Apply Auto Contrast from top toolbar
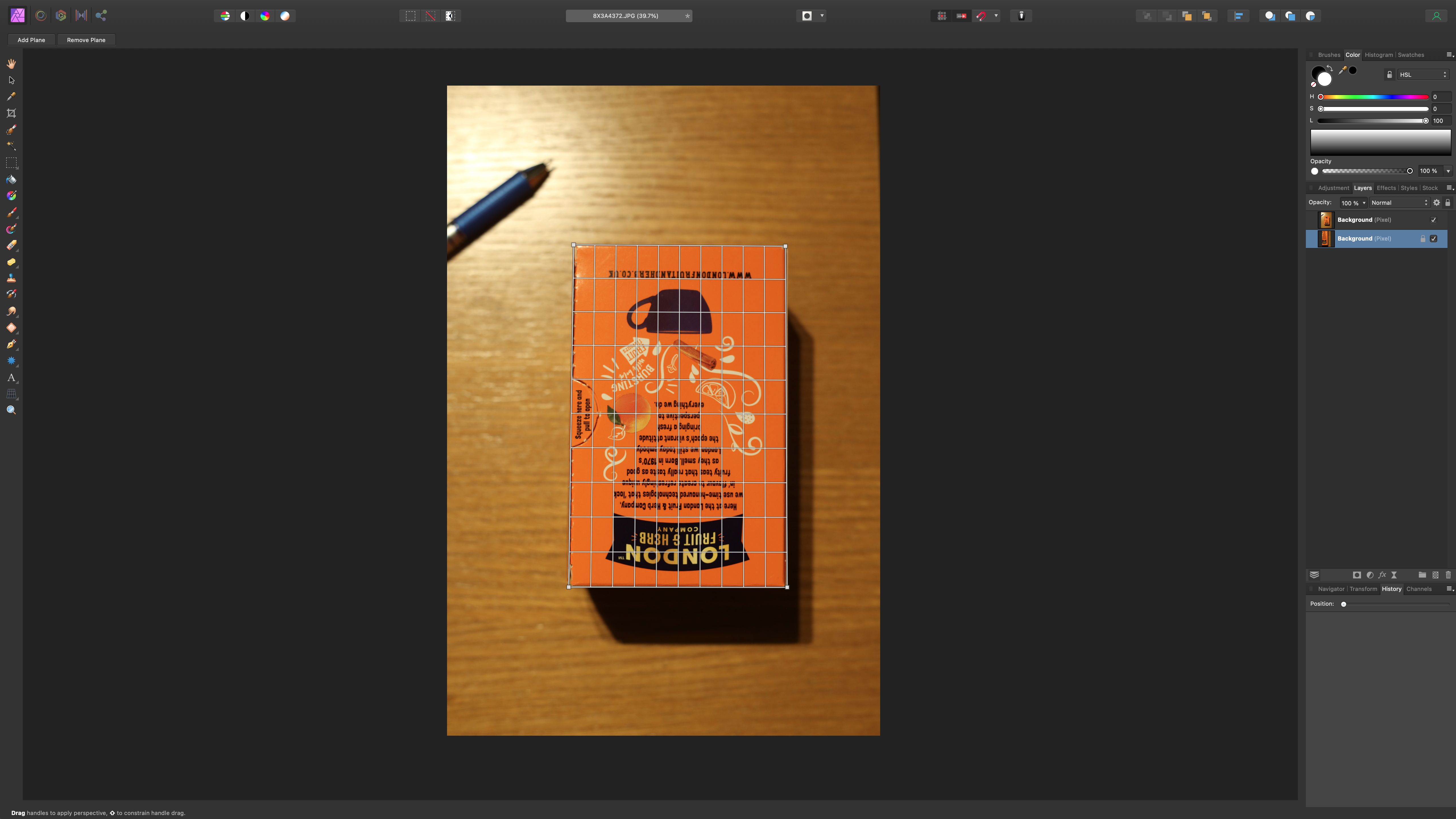 tap(245, 16)
